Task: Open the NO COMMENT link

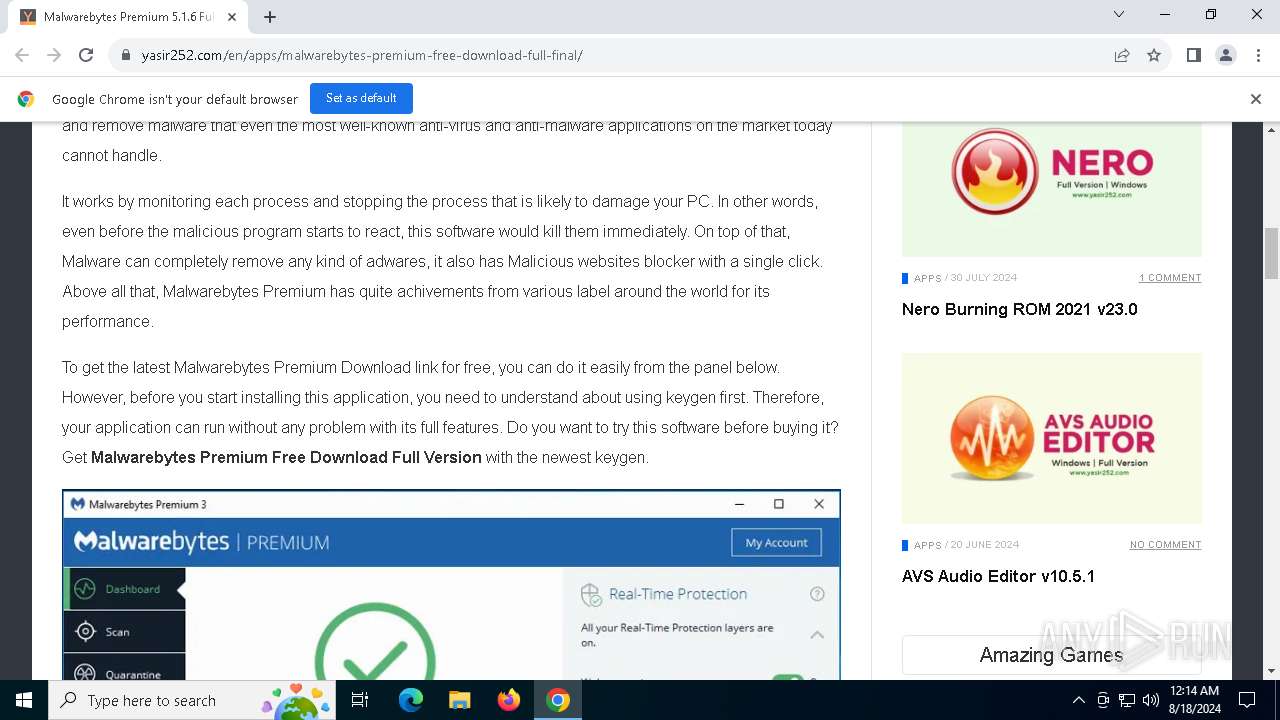Action: tap(1165, 545)
